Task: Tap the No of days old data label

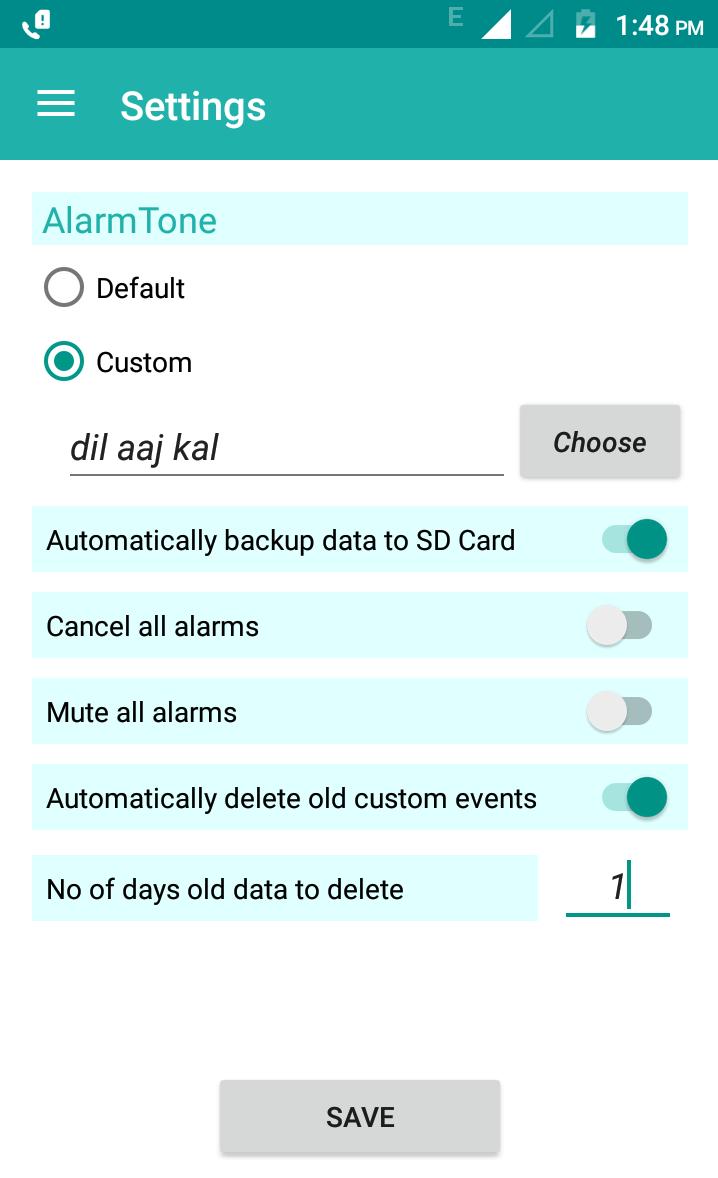Action: click(x=225, y=890)
